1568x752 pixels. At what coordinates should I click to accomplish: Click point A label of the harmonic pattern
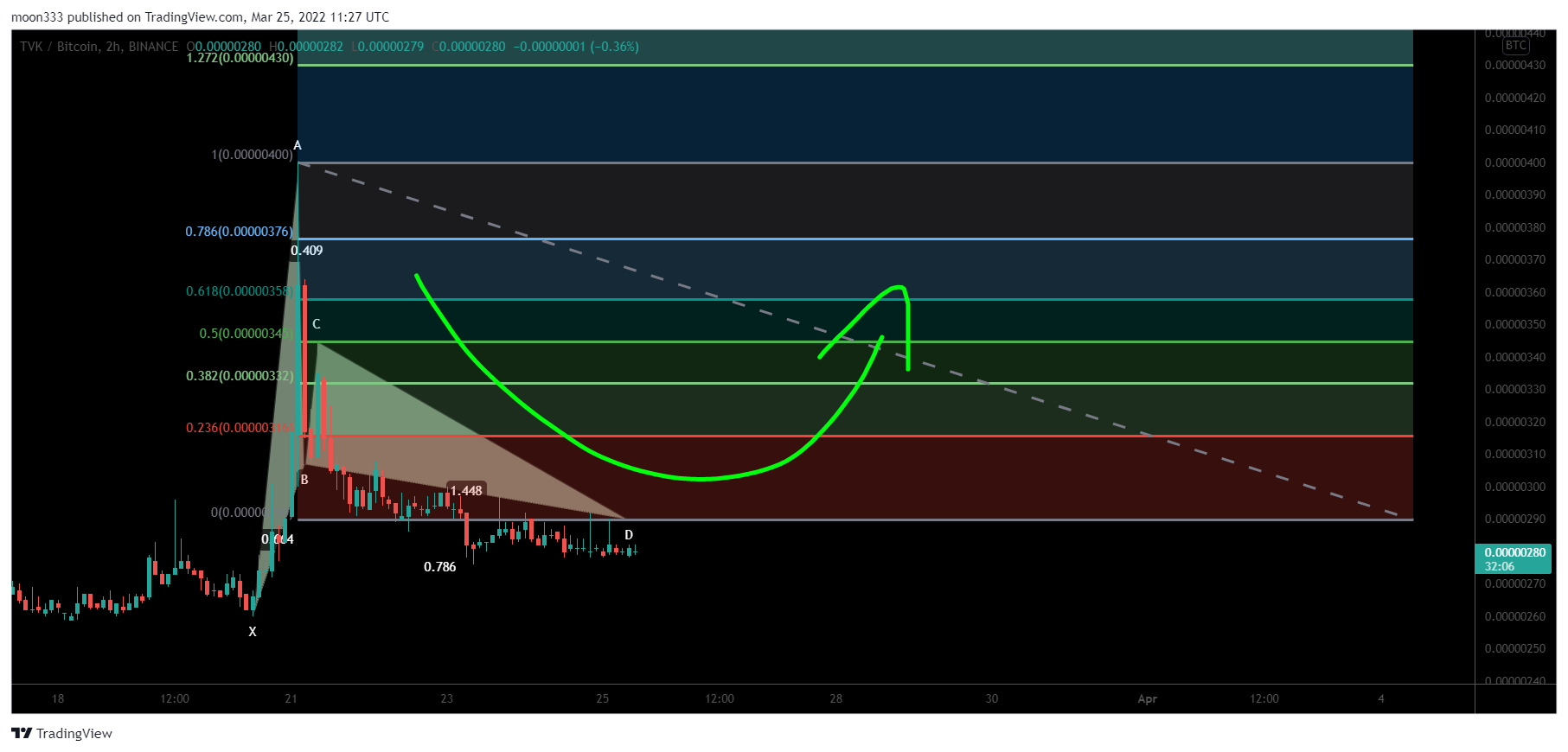coord(298,145)
